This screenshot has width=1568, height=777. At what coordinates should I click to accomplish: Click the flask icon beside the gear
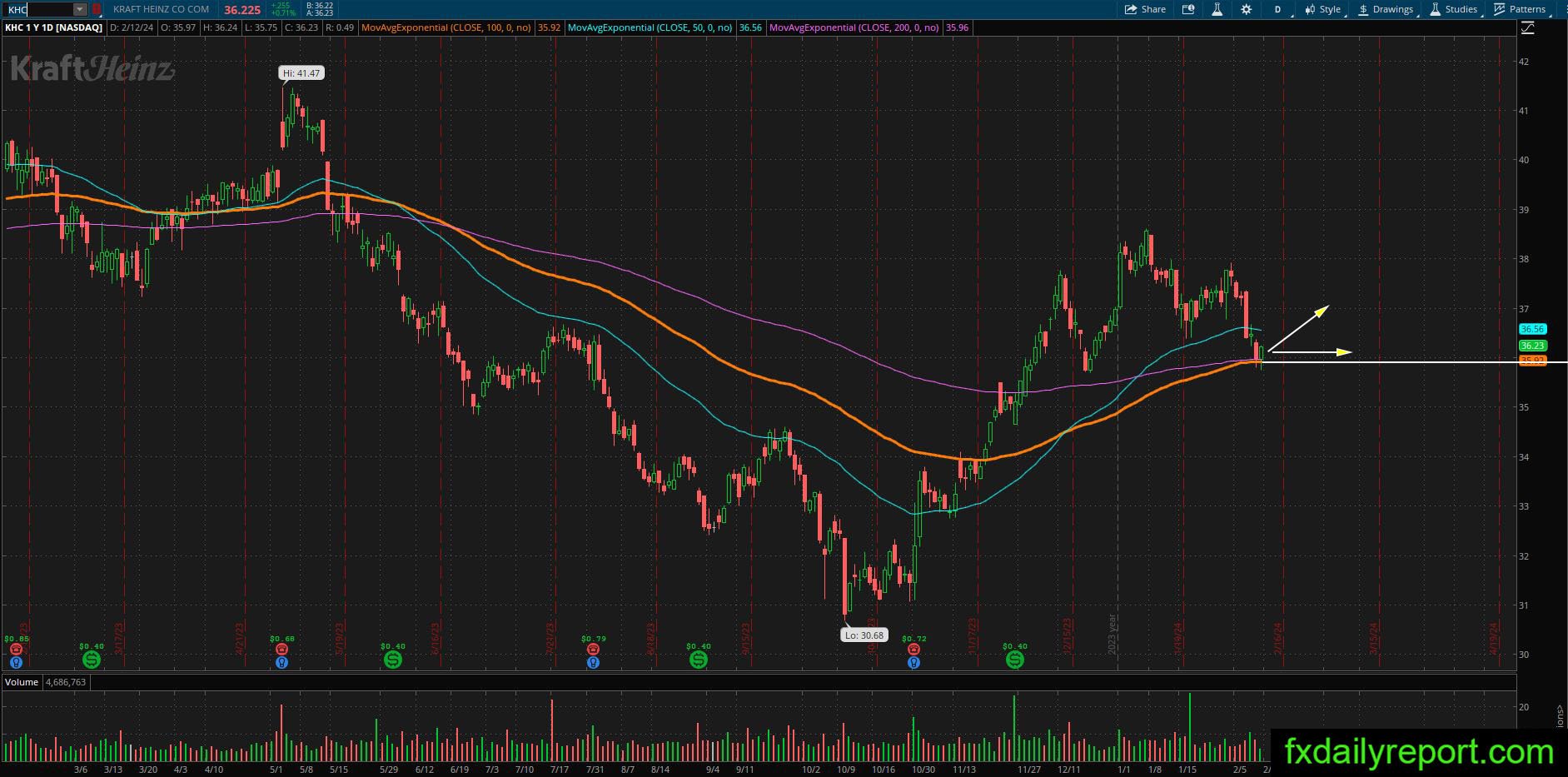coord(1217,9)
